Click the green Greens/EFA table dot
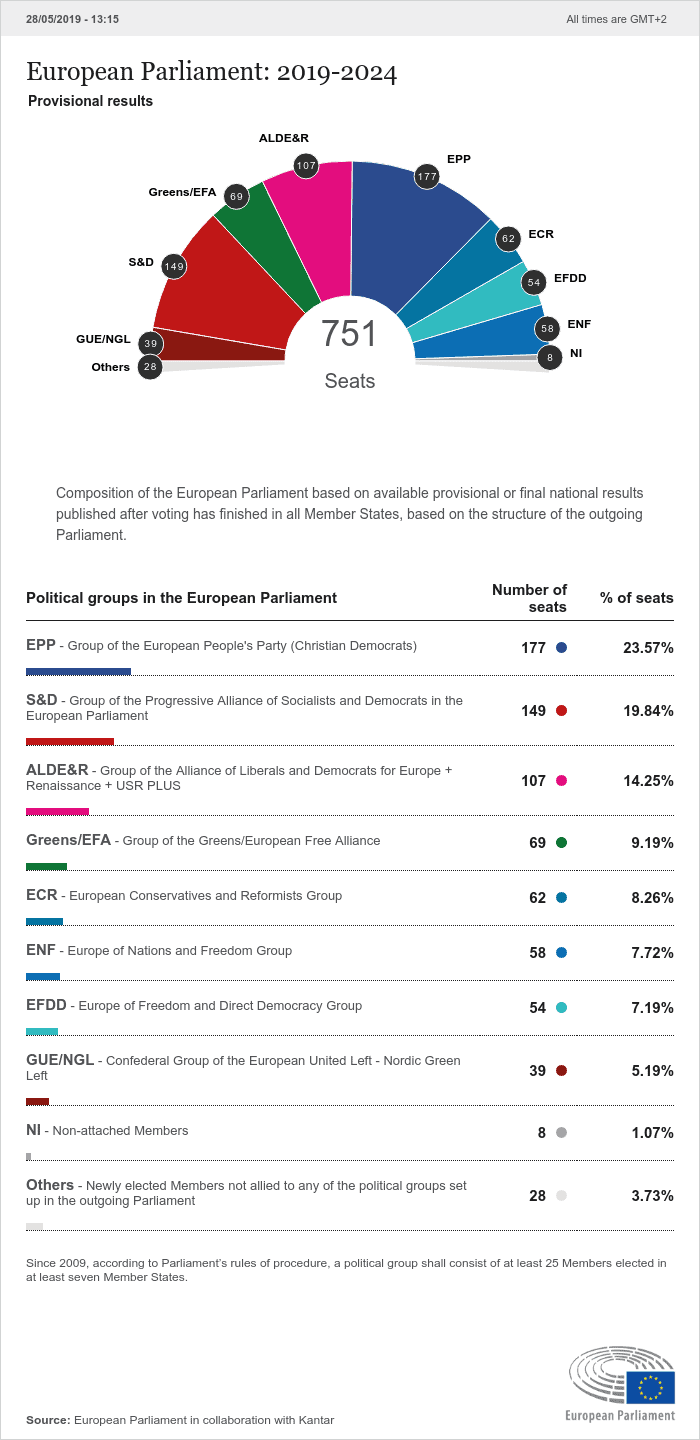 tap(561, 843)
